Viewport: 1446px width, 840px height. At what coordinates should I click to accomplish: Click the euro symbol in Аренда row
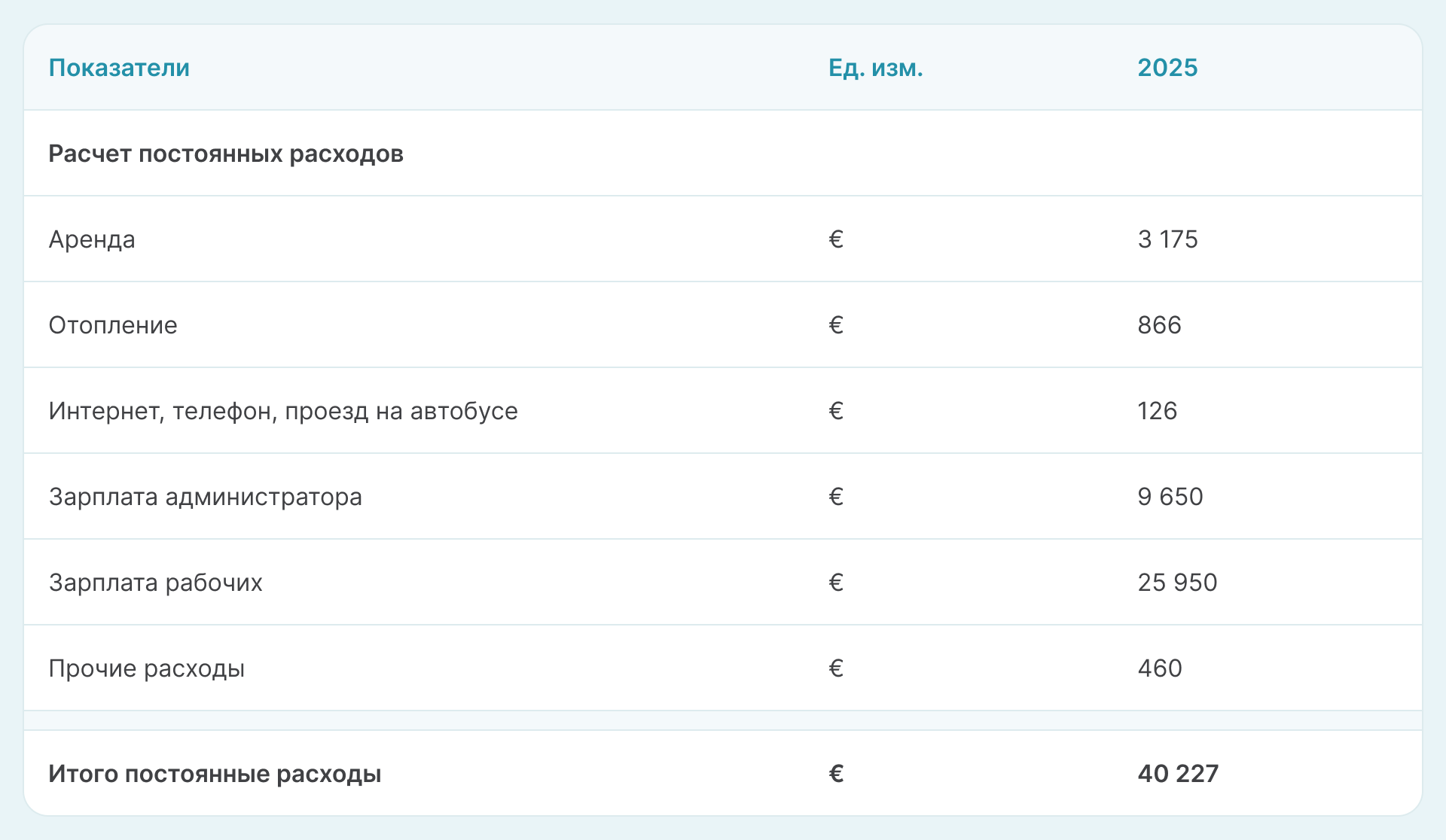tap(836, 239)
